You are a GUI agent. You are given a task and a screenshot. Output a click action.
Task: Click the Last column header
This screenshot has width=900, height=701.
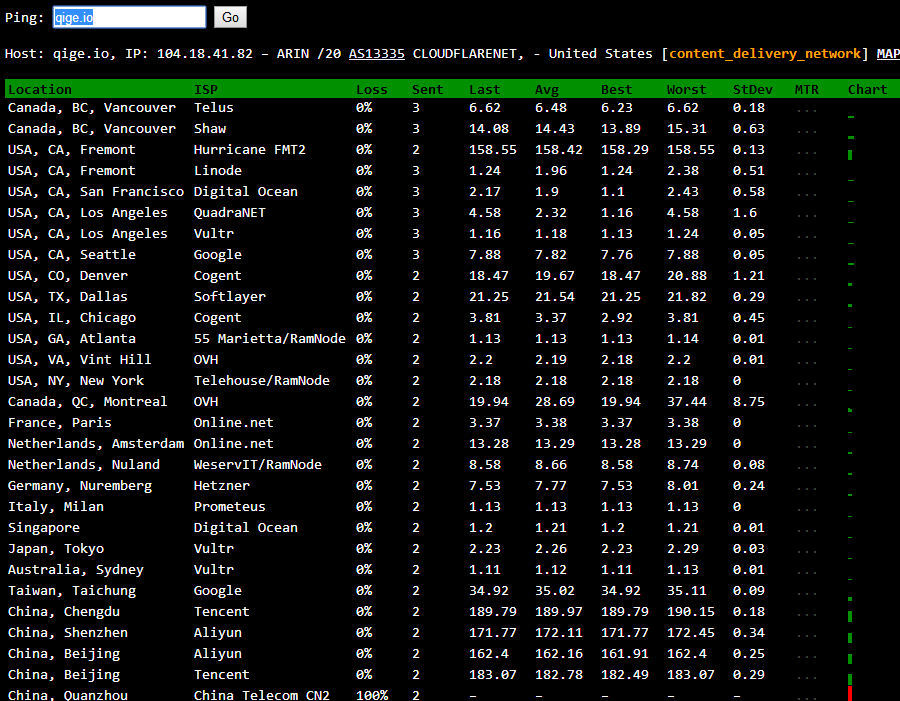tap(484, 90)
